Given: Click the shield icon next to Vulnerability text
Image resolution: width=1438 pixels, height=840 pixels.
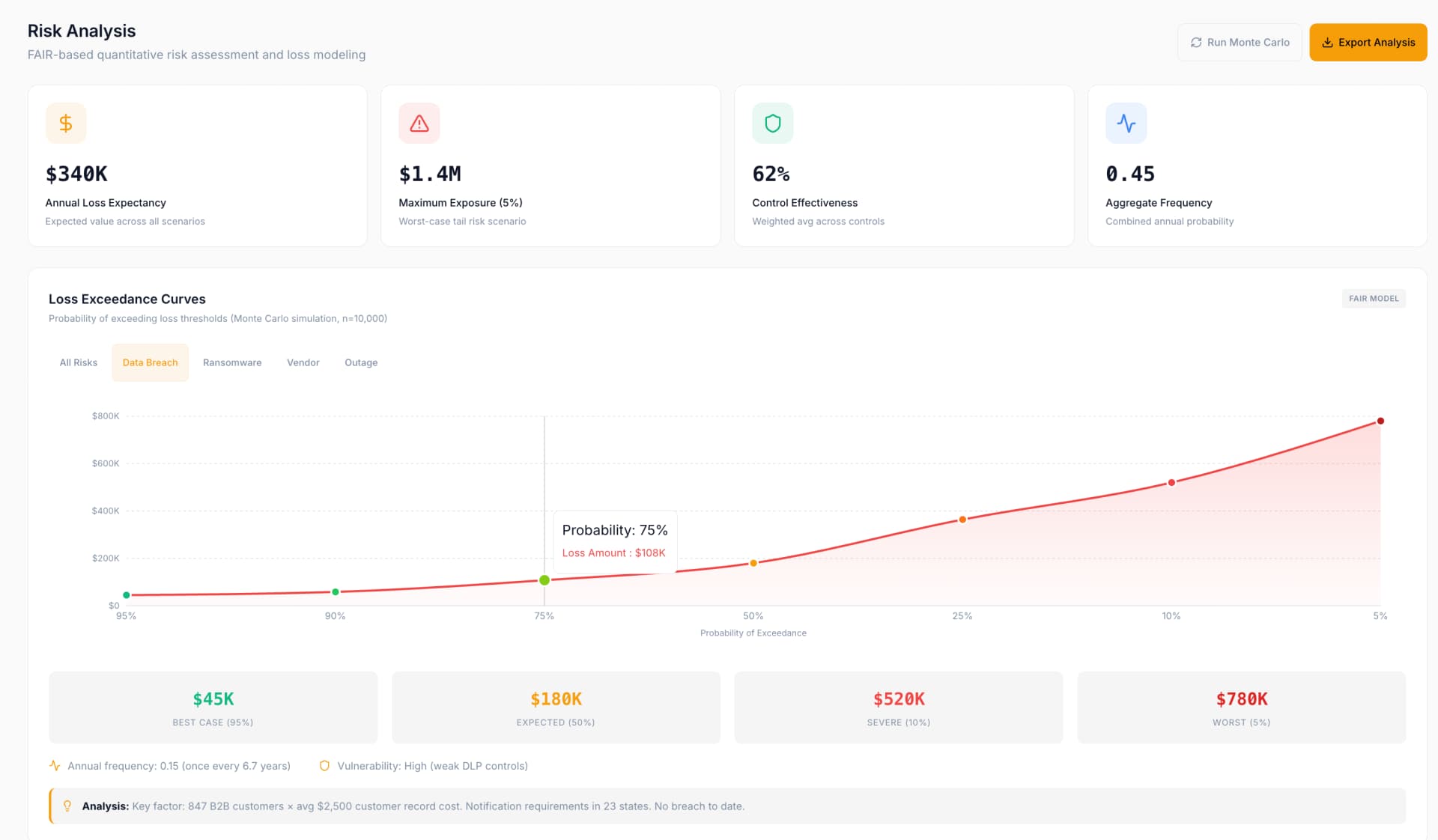Looking at the screenshot, I should tap(324, 766).
